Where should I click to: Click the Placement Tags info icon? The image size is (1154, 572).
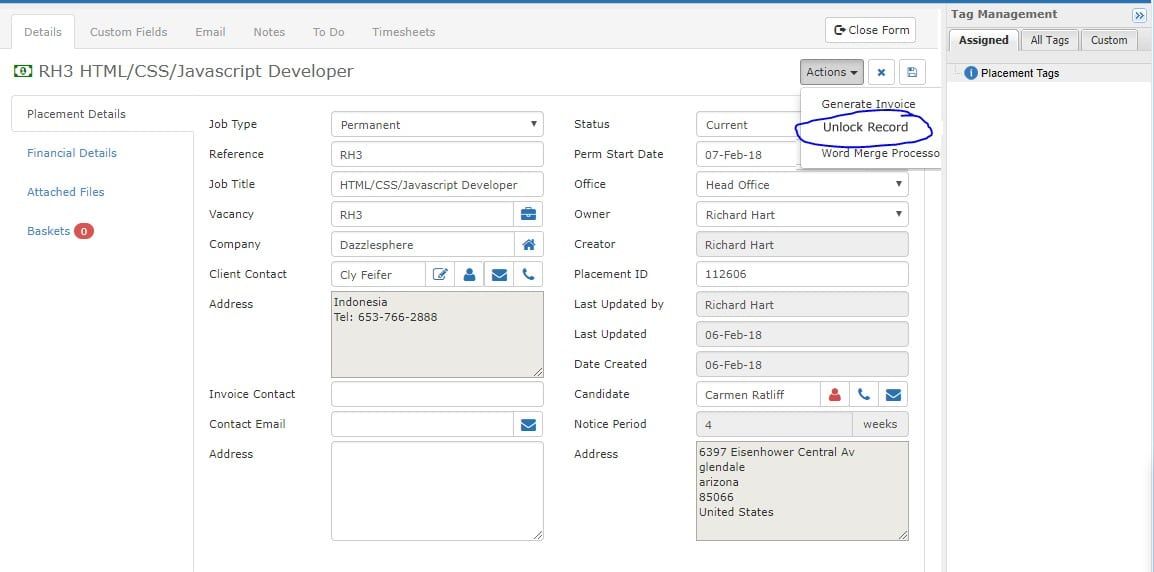point(971,73)
